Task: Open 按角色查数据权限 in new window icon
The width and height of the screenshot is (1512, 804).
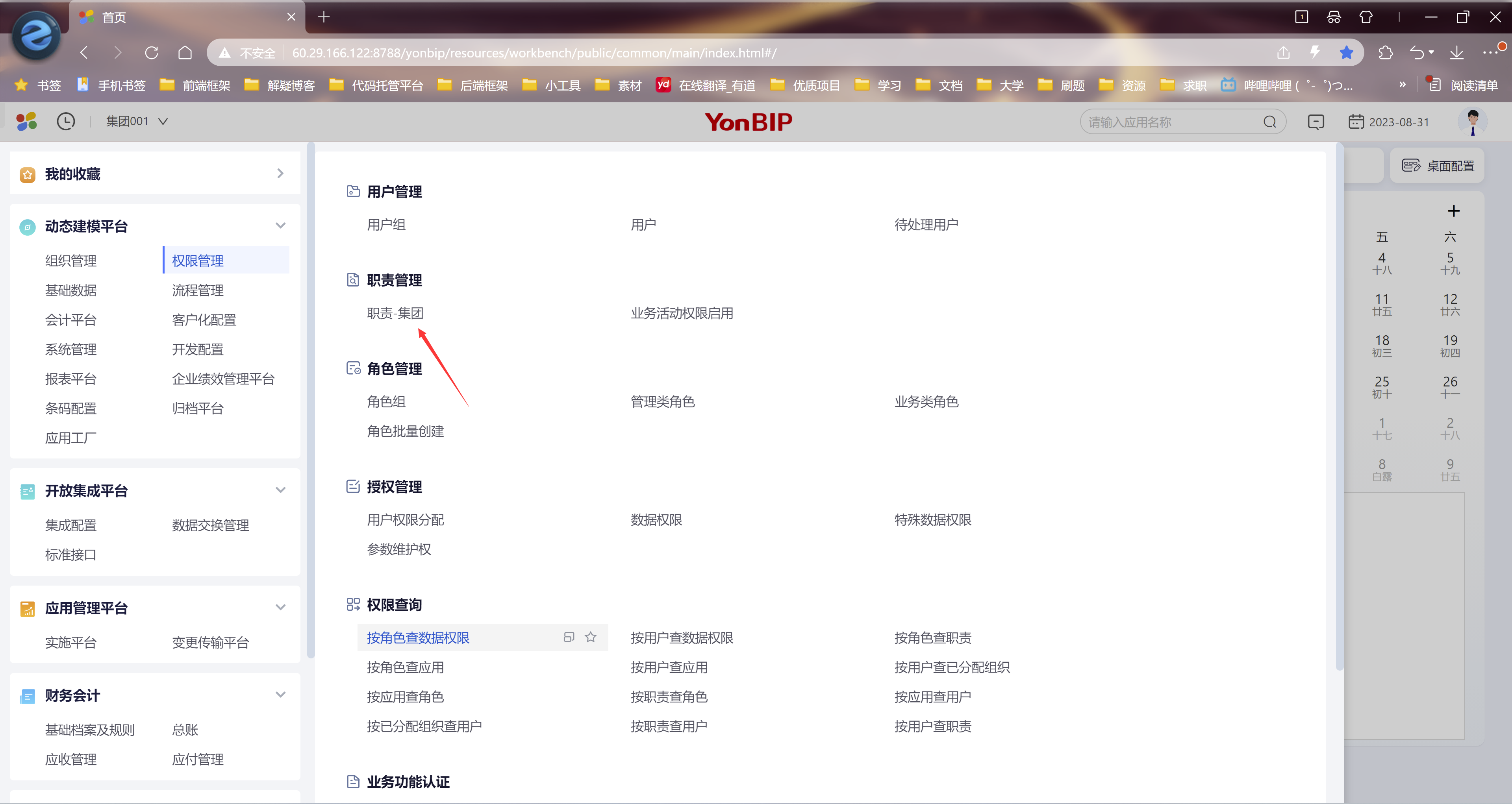Action: point(568,637)
